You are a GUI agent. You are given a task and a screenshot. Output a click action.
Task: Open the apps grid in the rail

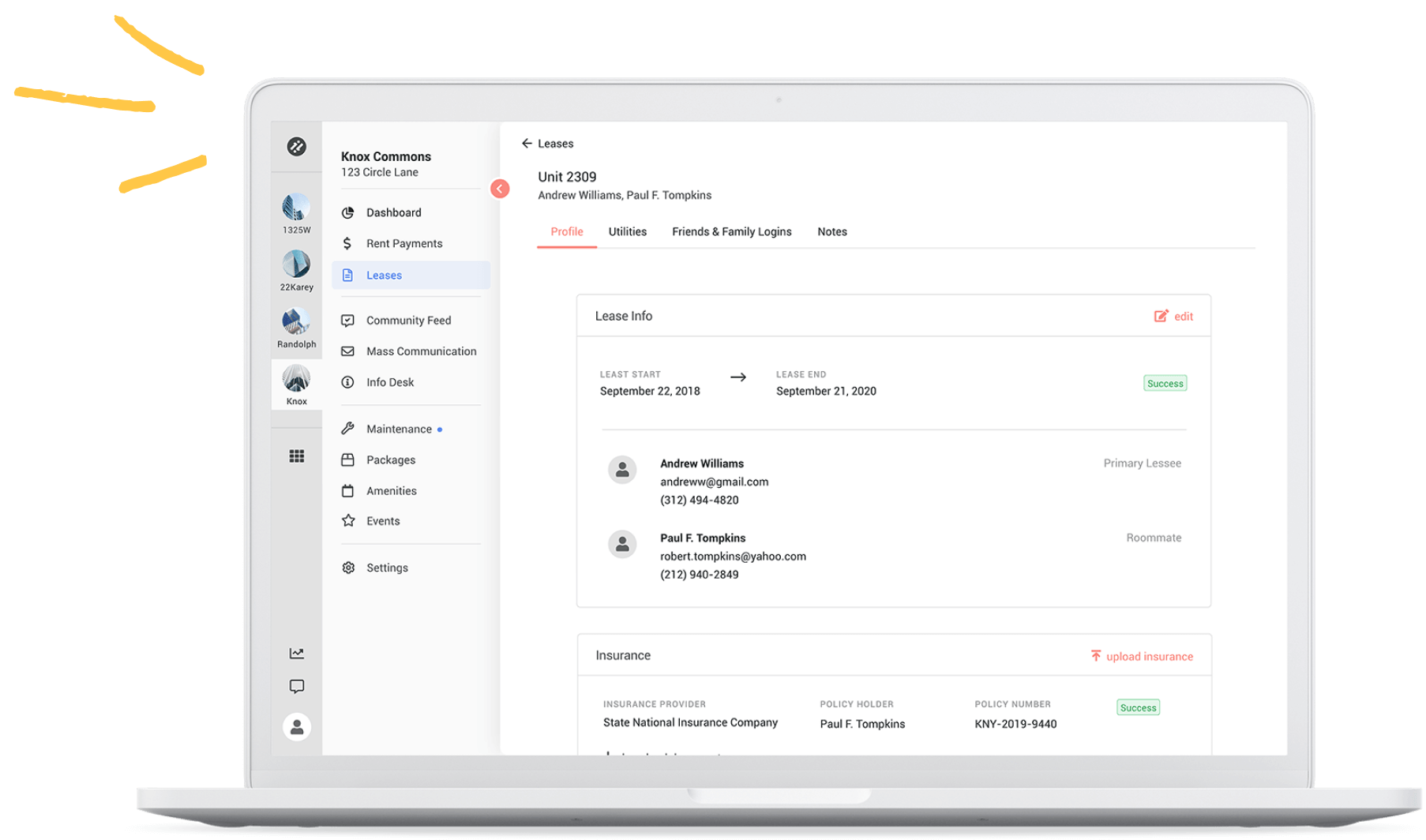click(x=297, y=456)
